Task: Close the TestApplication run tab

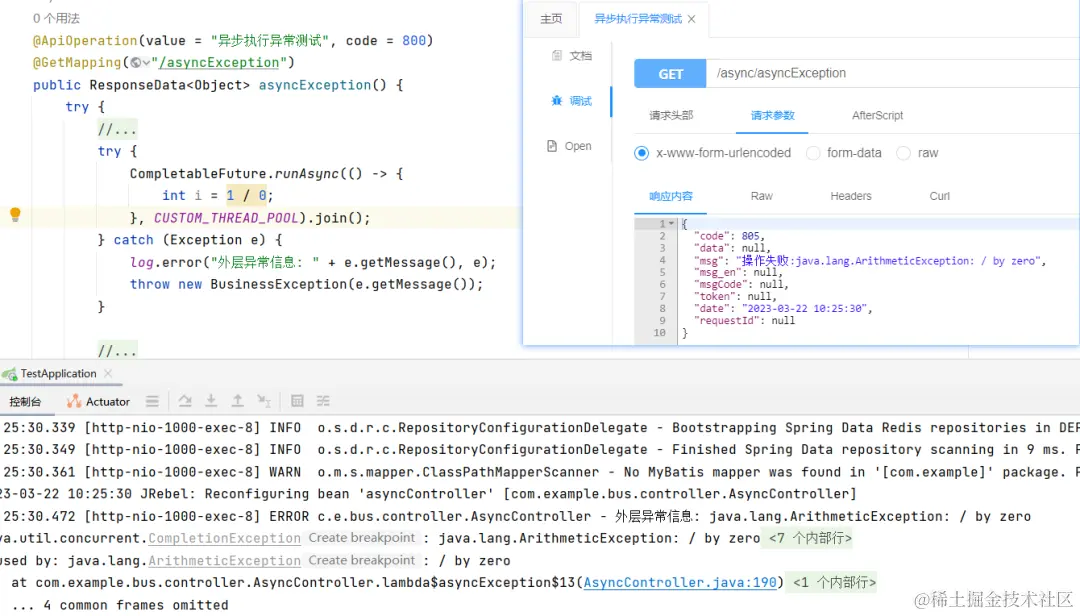Action: pos(108,373)
